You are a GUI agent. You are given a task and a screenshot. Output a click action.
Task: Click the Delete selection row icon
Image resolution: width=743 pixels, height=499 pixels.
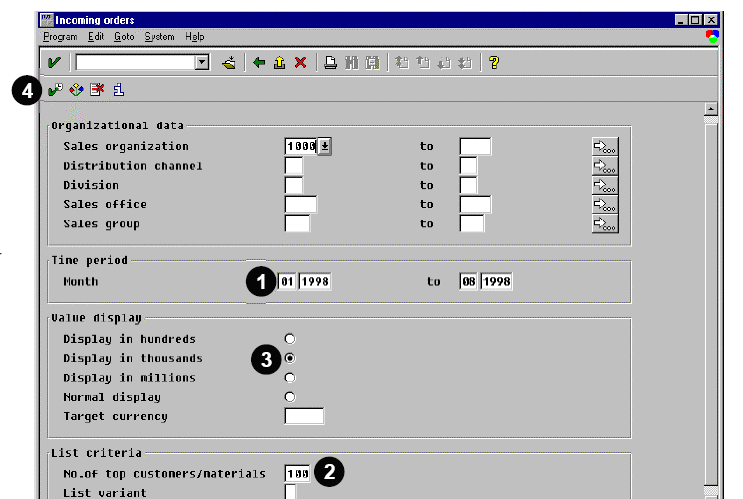97,89
